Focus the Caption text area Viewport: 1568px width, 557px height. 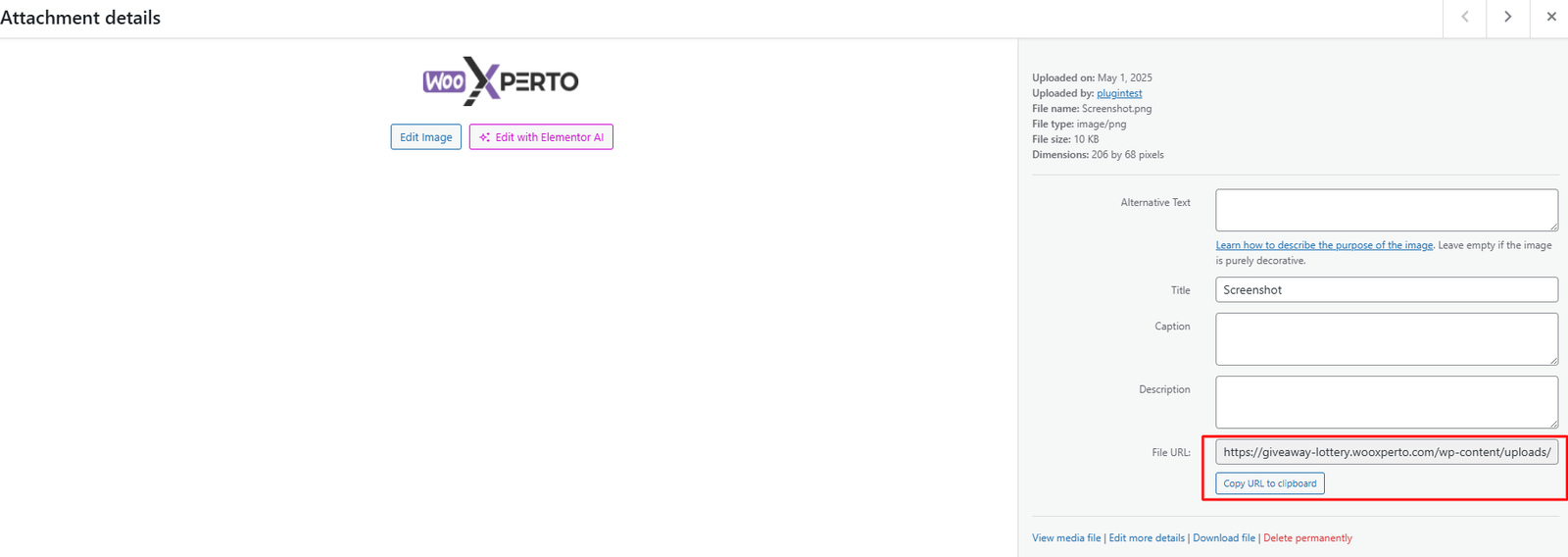[1386, 338]
